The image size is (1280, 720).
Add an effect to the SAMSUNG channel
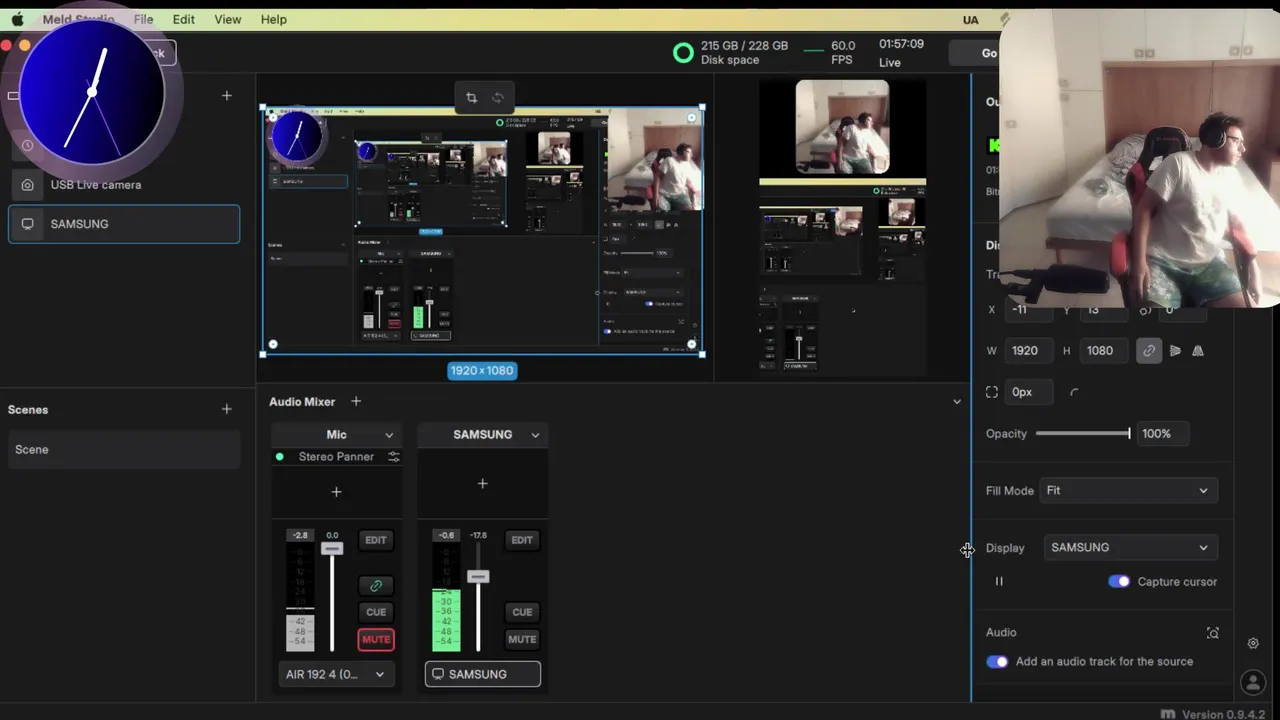click(482, 484)
